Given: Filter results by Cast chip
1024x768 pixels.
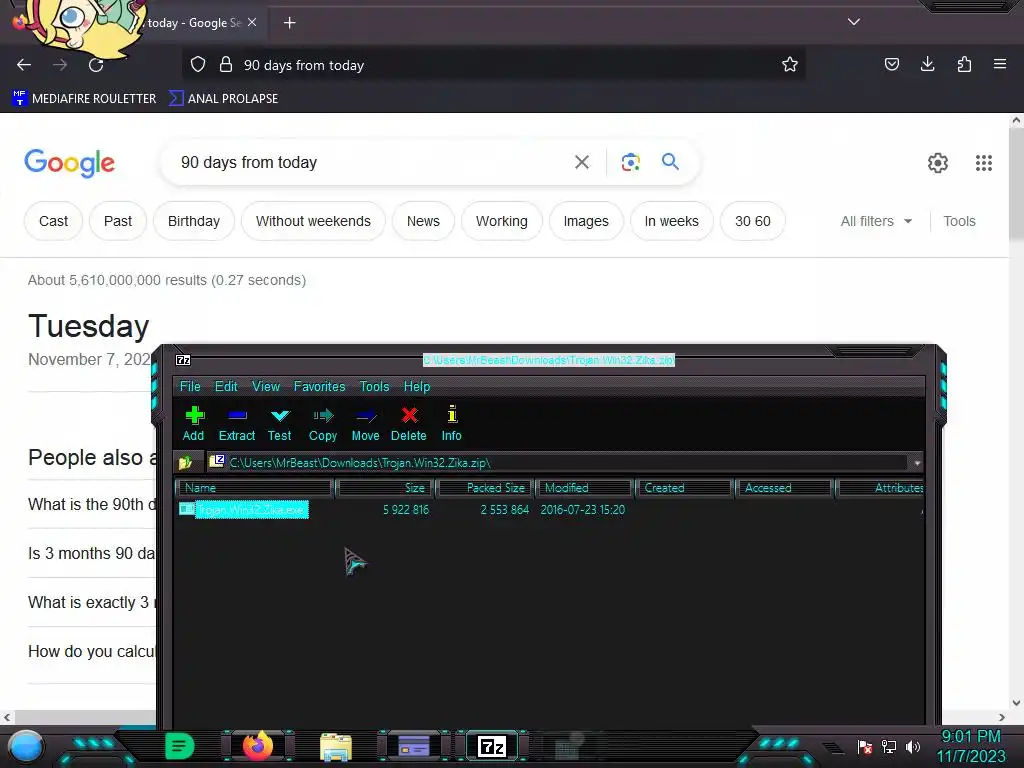Looking at the screenshot, I should [54, 221].
